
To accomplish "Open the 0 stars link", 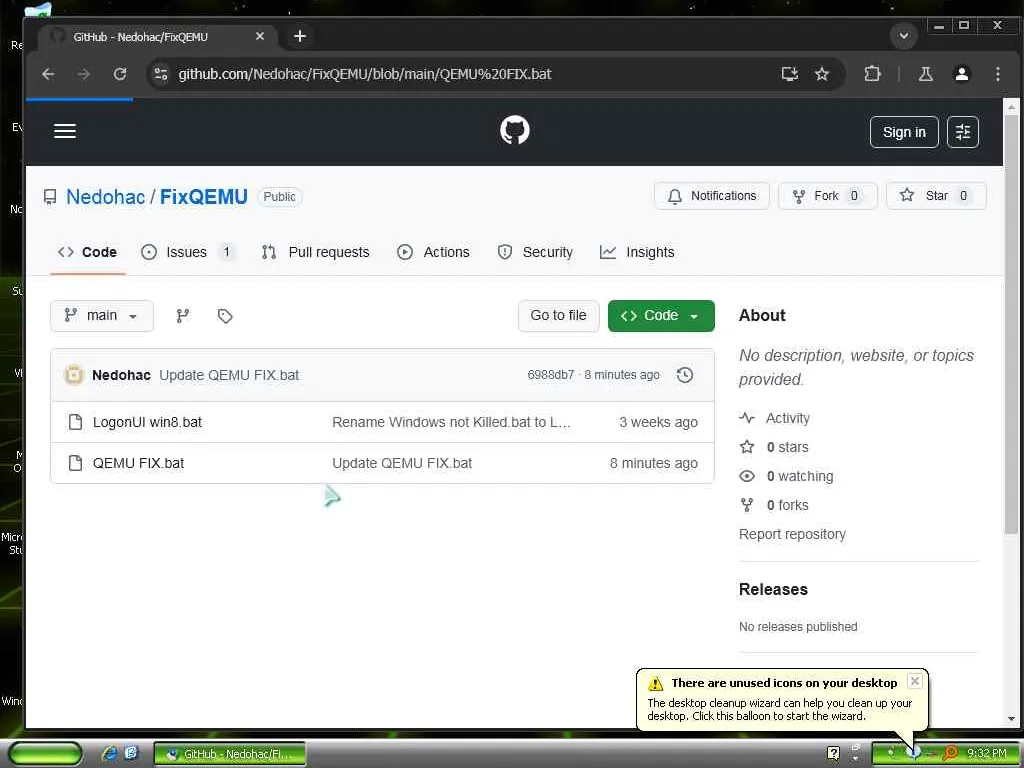I will point(788,447).
